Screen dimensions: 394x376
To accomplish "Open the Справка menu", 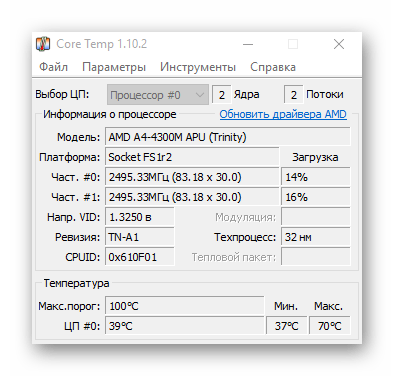I will click(273, 67).
